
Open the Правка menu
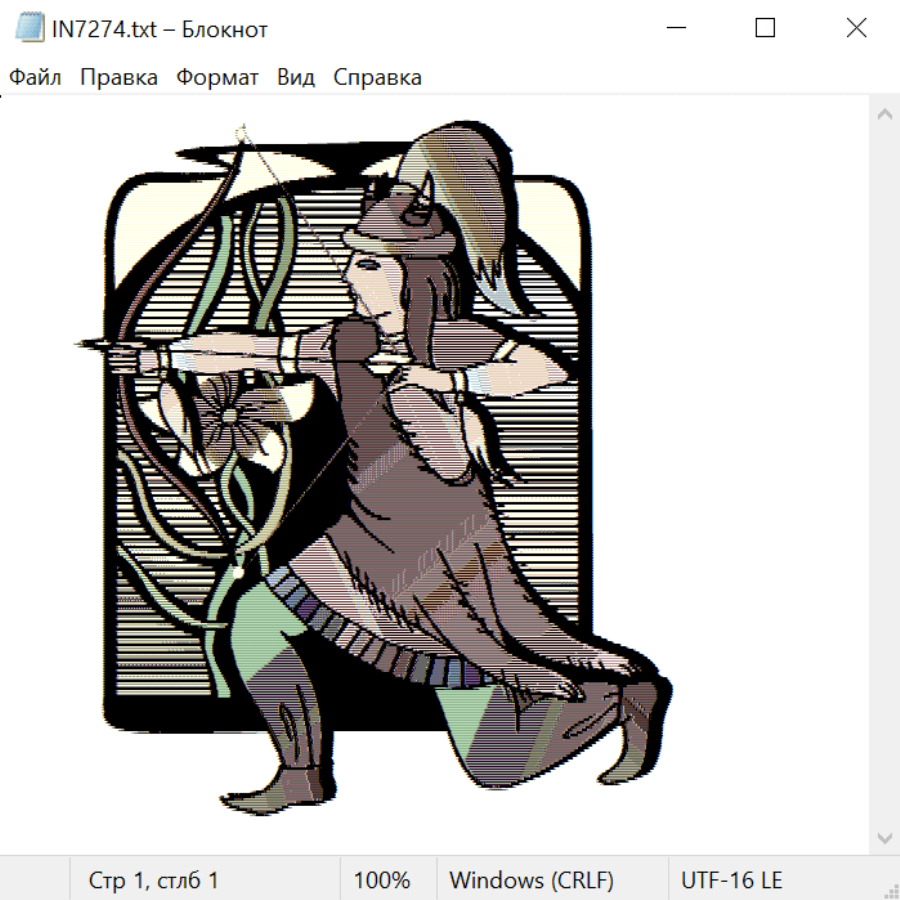click(x=118, y=78)
